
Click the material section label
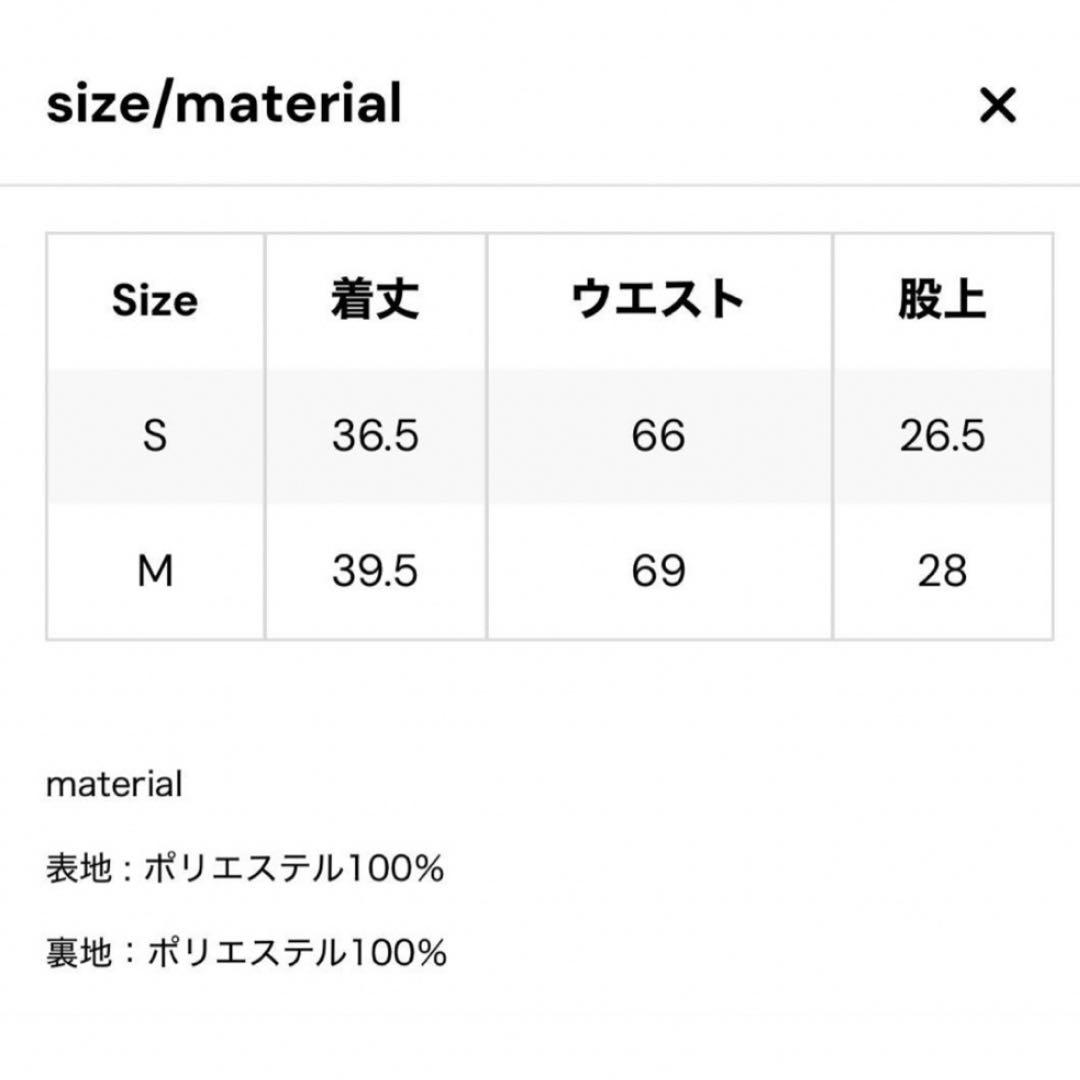[x=112, y=785]
